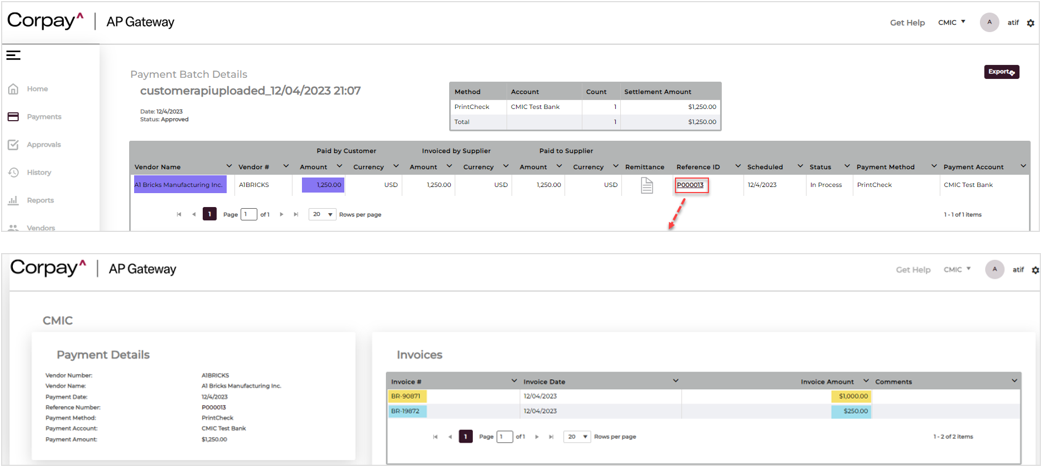Viewport: 1042px width, 468px height.
Task: Open settings gear in the Payment Batch Details header
Action: pyautogui.click(x=1031, y=23)
